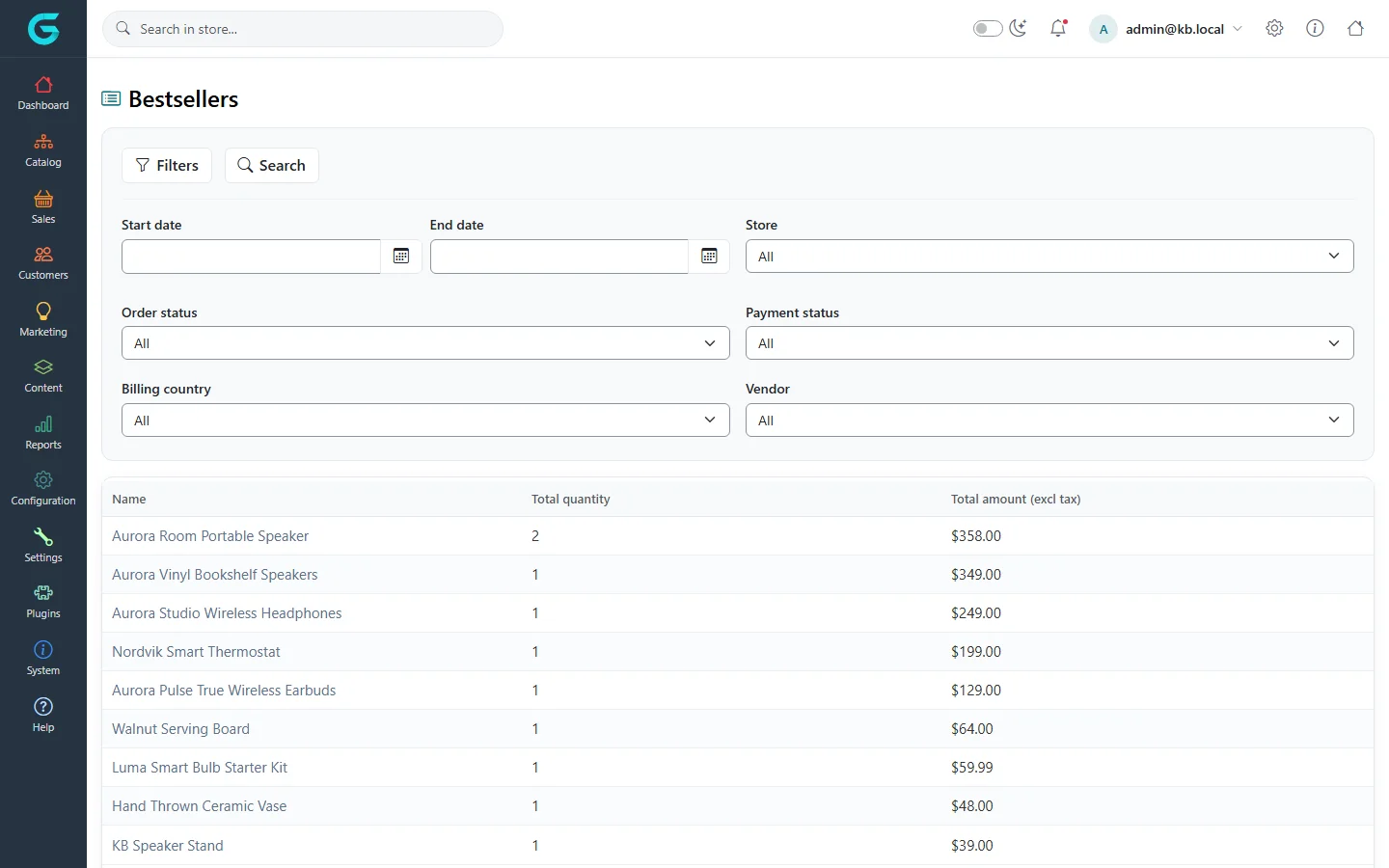Click the End date input field

[559, 257]
